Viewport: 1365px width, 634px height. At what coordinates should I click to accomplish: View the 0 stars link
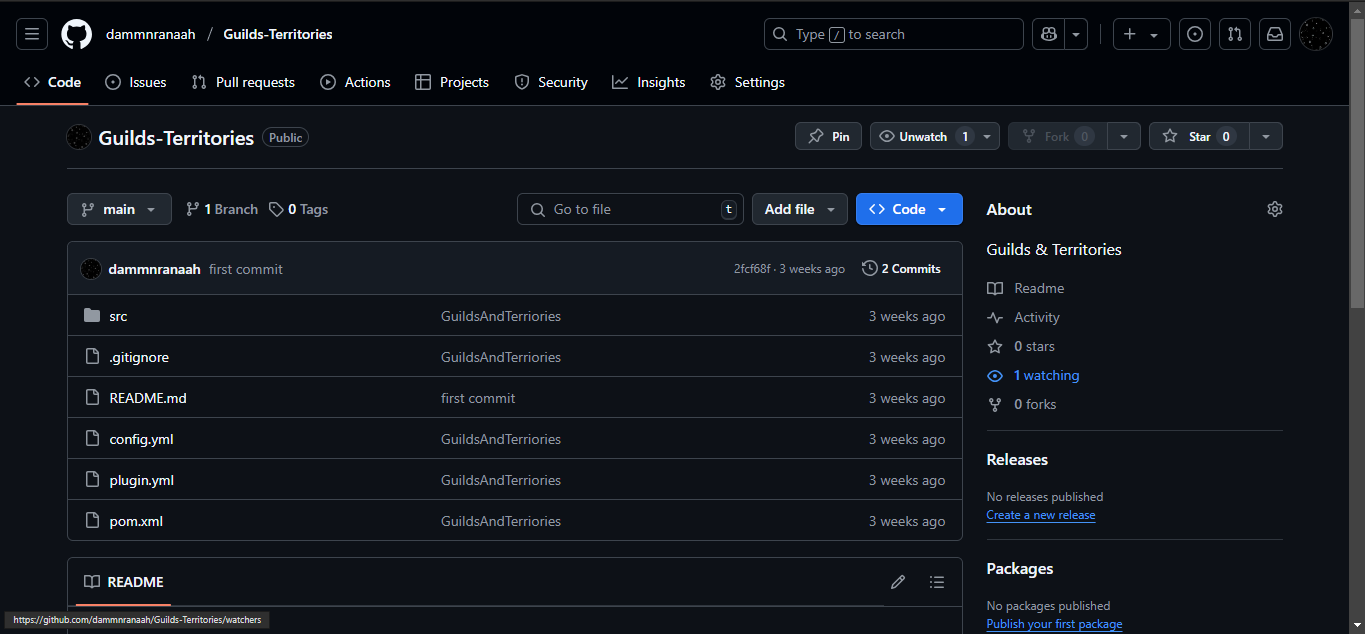[1021, 346]
